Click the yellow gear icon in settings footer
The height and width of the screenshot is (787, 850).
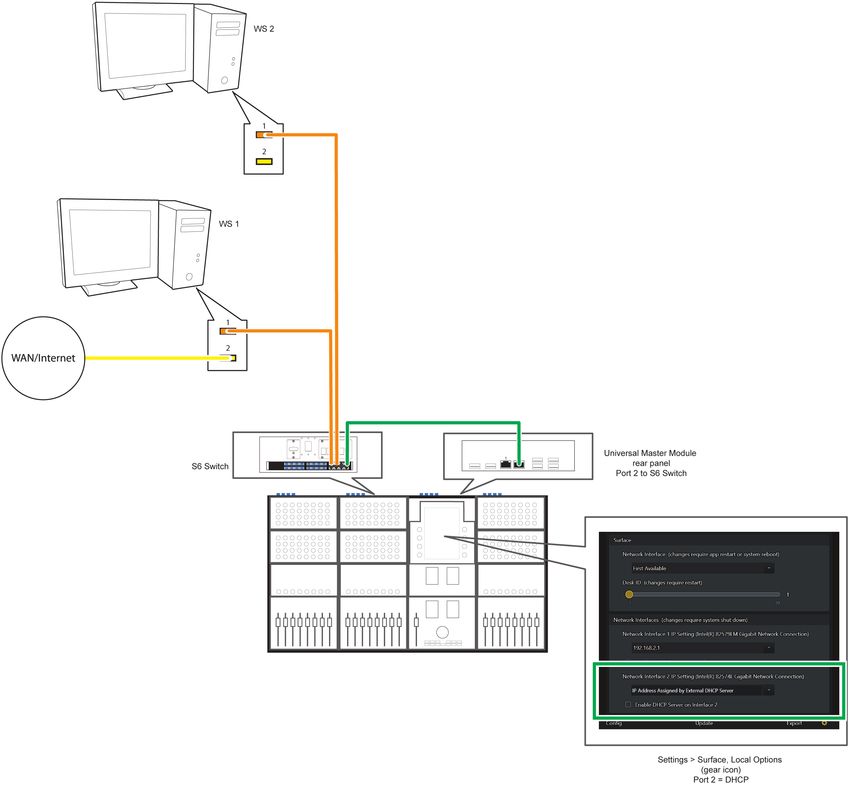[x=825, y=723]
